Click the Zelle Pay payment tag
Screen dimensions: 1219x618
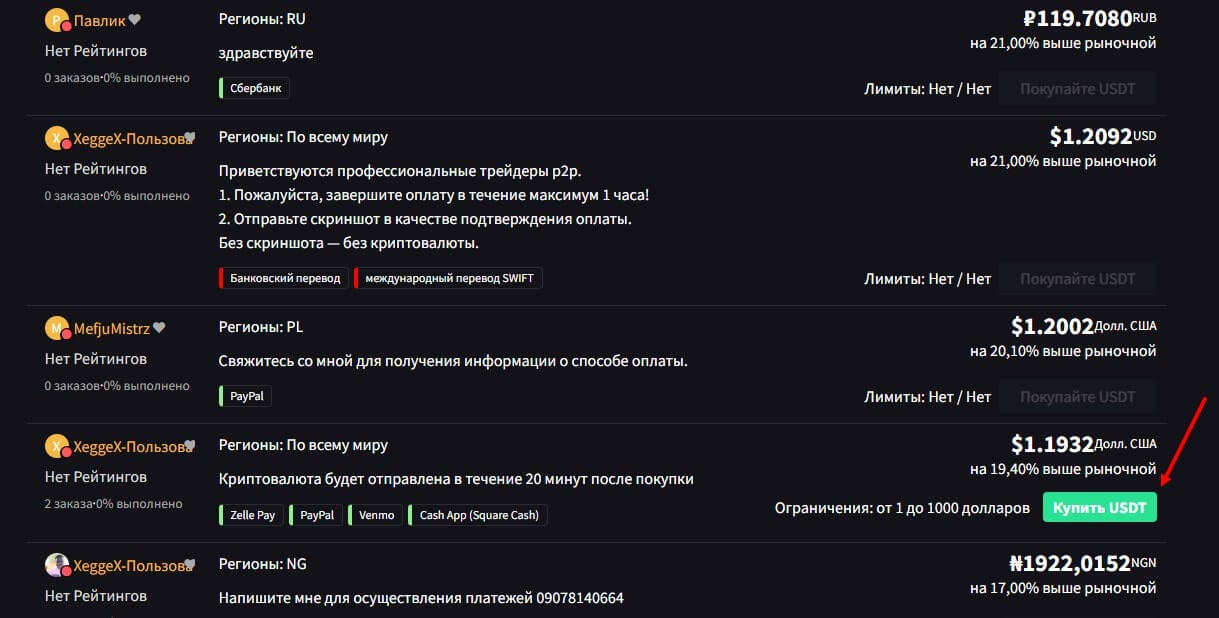(x=252, y=515)
